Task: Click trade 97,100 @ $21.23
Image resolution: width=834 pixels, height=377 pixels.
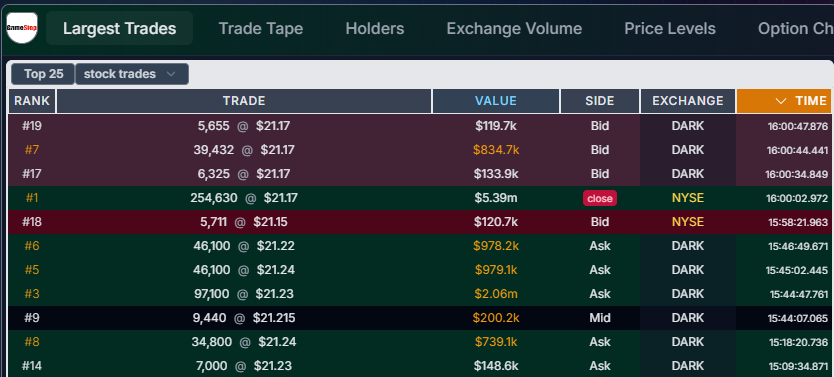Action: (244, 294)
